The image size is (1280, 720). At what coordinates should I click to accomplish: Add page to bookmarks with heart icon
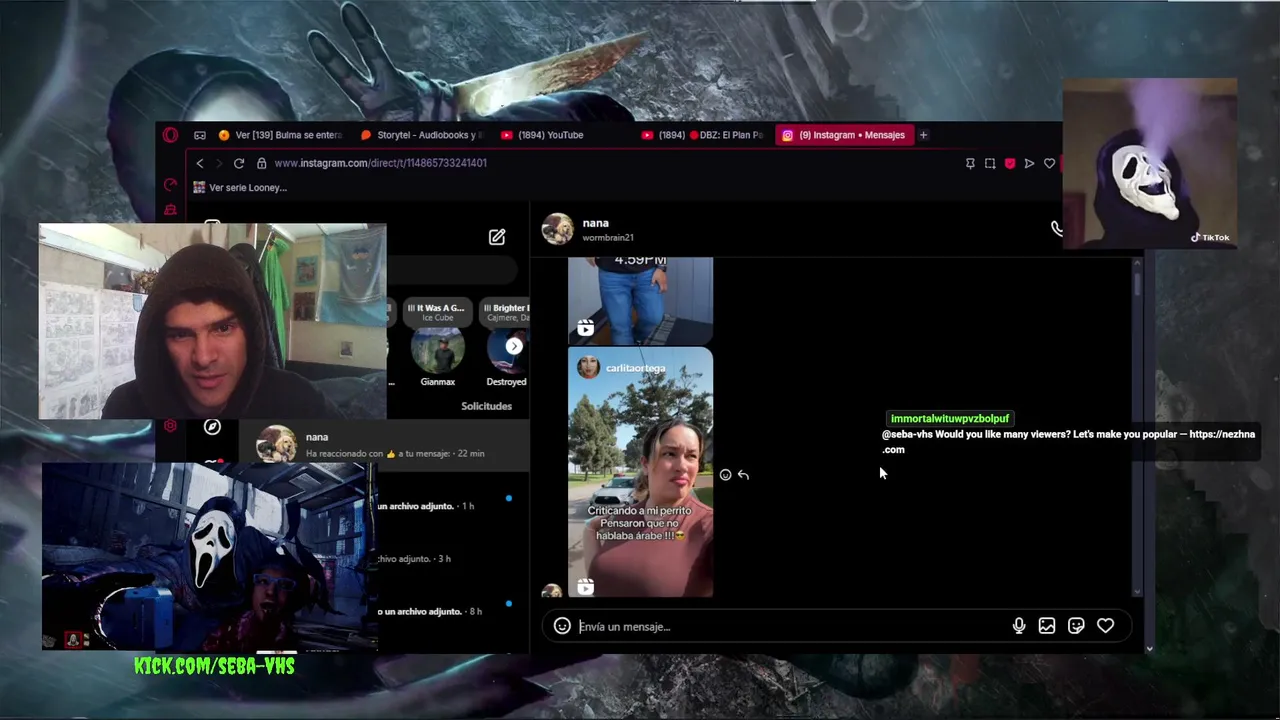pyautogui.click(x=1049, y=163)
